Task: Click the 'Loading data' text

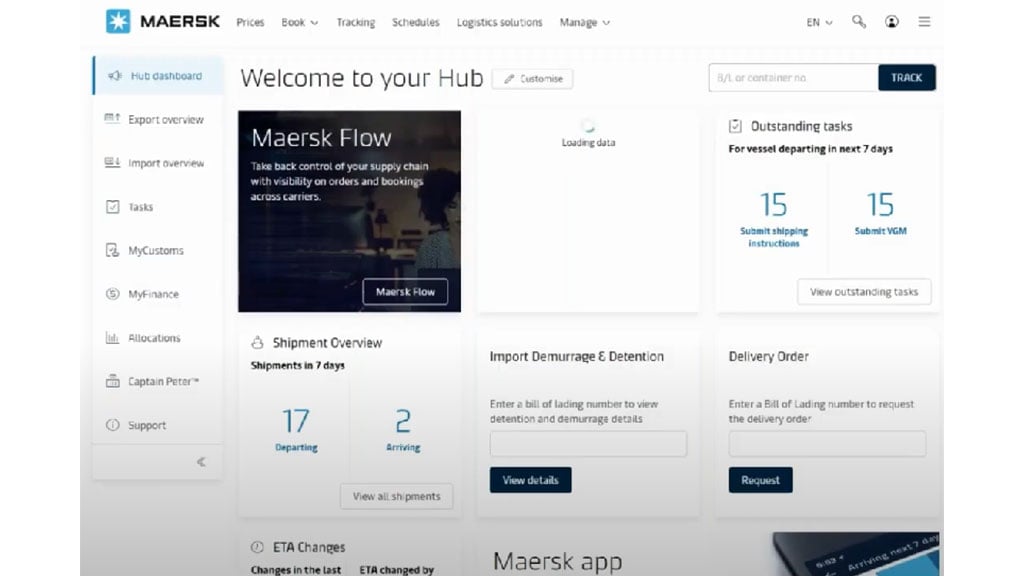Action: click(588, 142)
